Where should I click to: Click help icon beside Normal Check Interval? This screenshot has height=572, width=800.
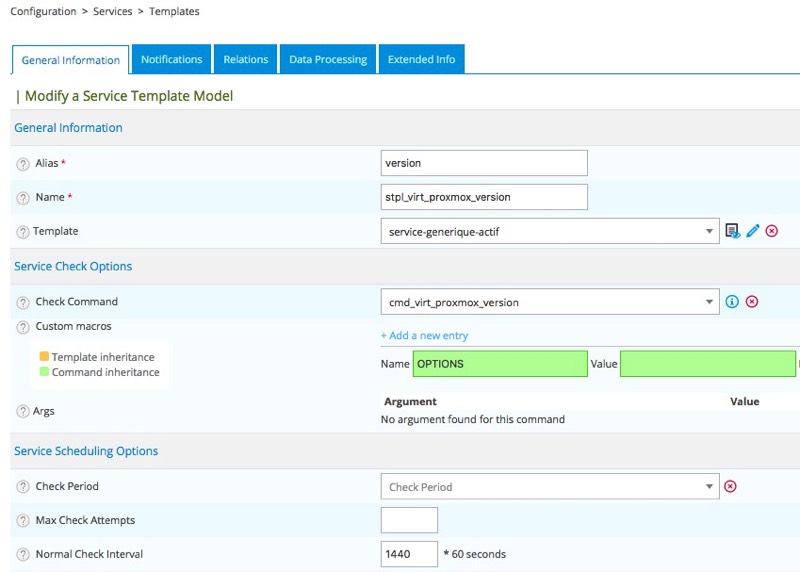pyautogui.click(x=23, y=555)
